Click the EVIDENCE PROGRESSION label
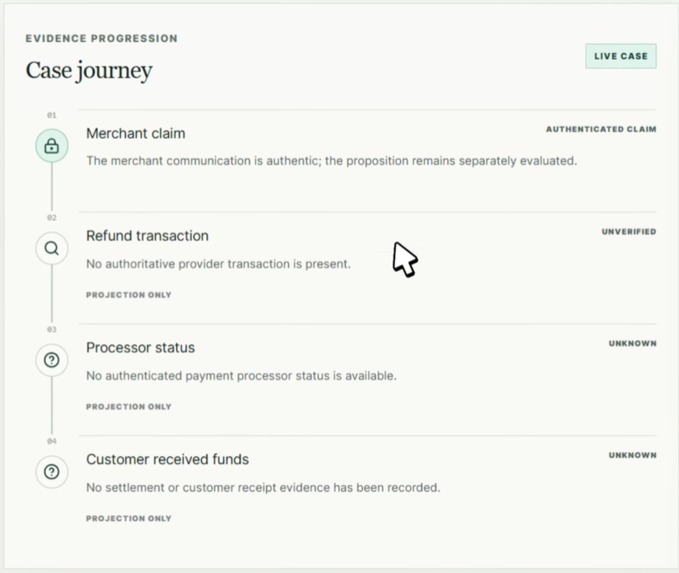 [101, 39]
